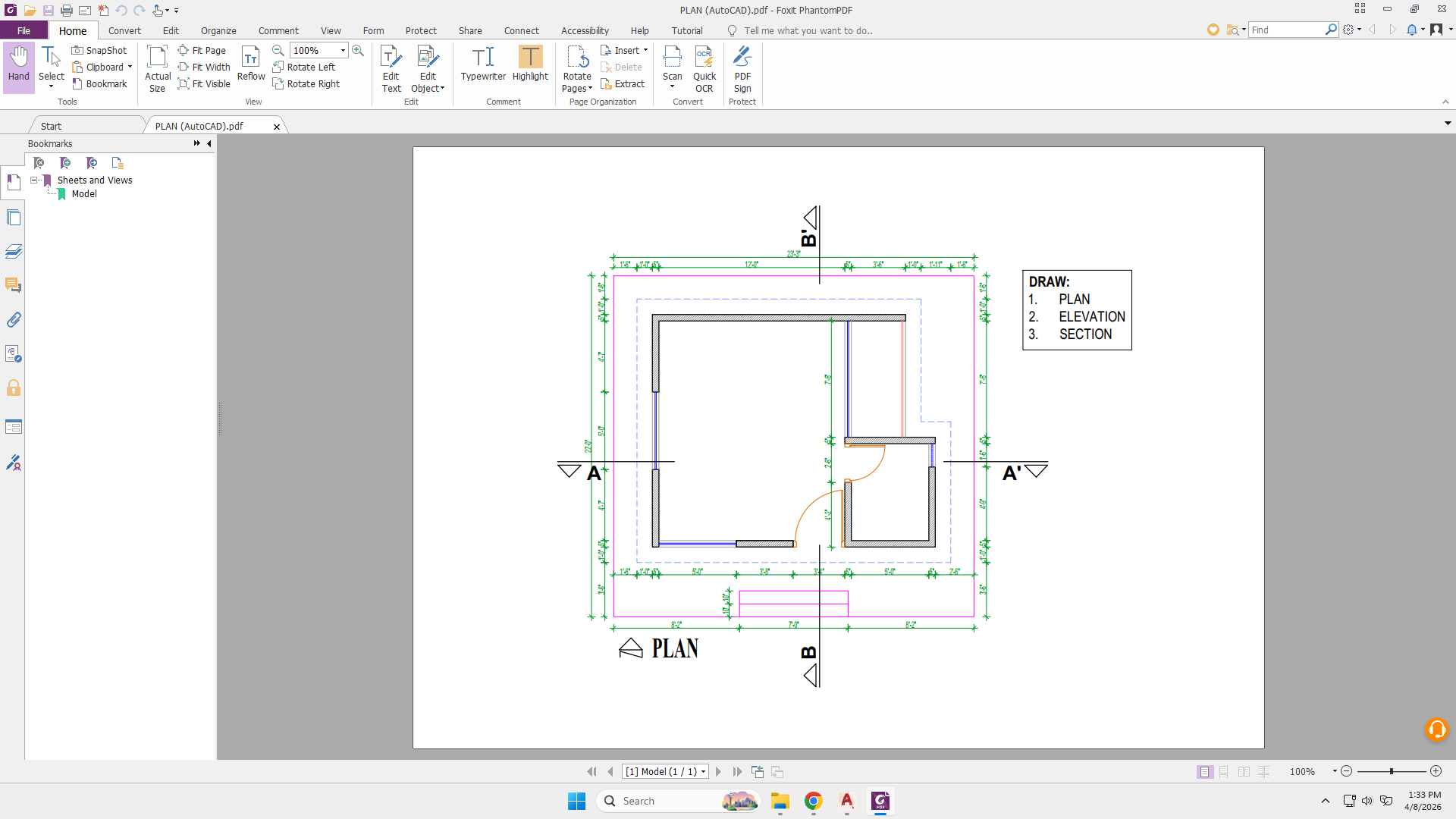Open Windows Start menu
This screenshot has width=1456, height=819.
(x=576, y=801)
